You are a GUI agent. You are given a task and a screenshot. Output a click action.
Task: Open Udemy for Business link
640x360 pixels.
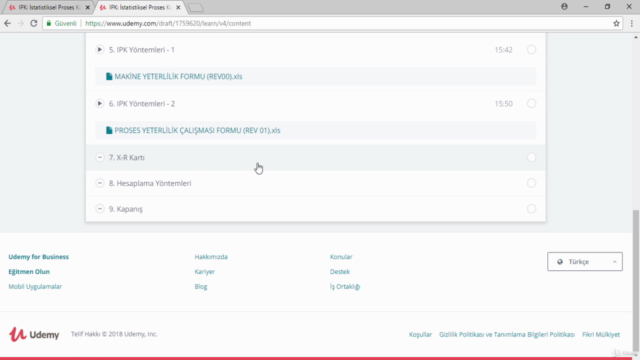click(x=38, y=257)
